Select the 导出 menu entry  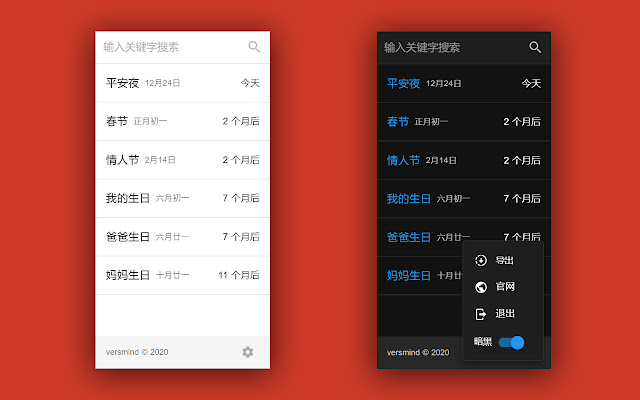coord(503,260)
